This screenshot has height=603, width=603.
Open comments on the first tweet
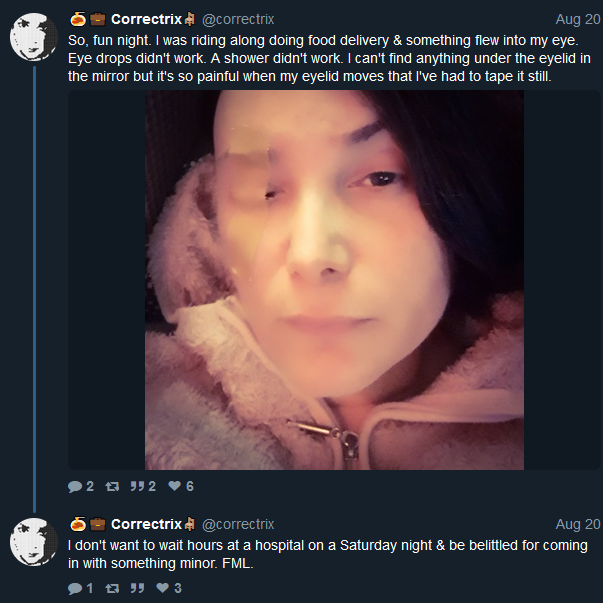point(81,486)
